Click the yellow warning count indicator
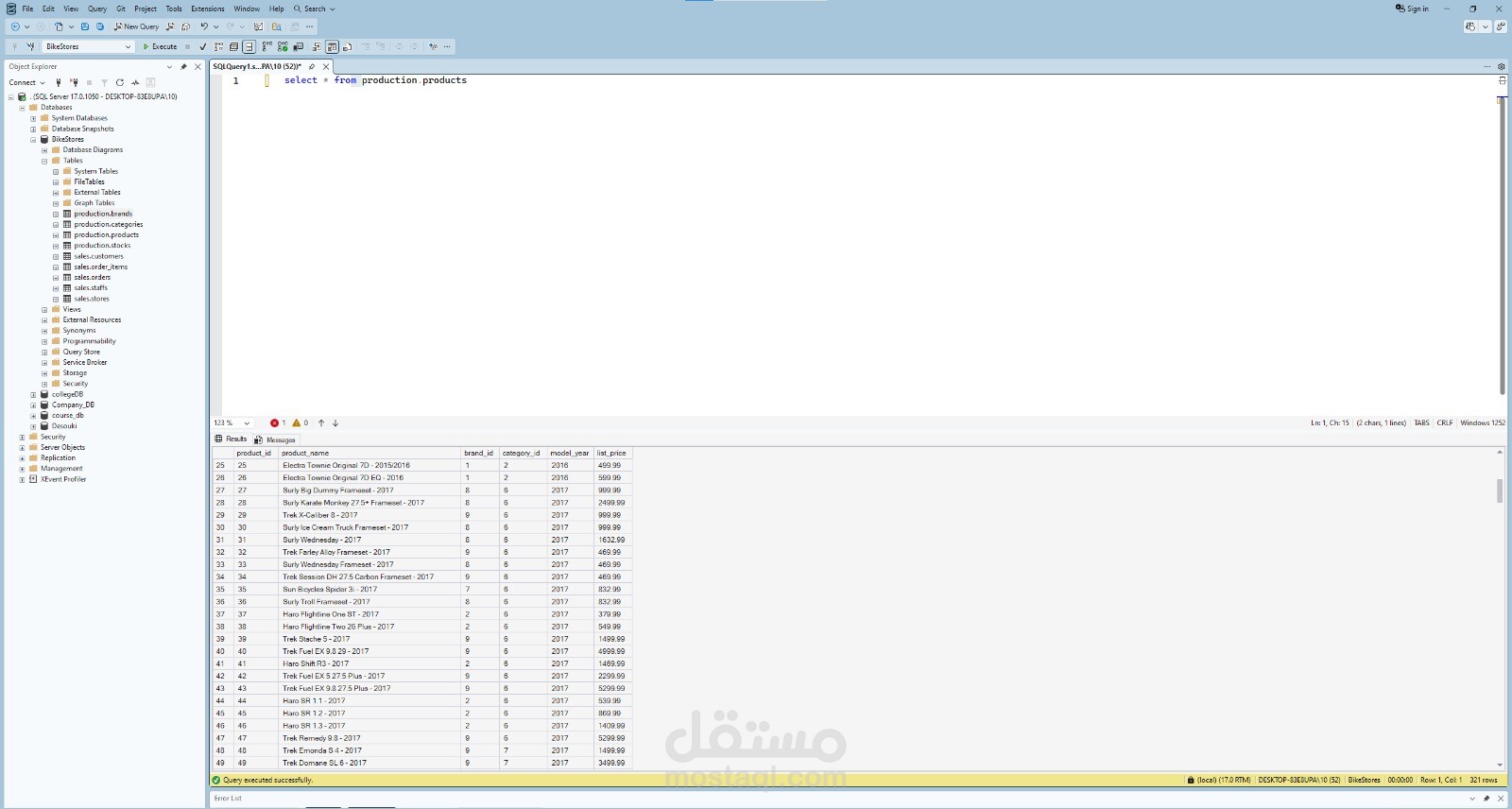The width and height of the screenshot is (1512, 809). [301, 423]
